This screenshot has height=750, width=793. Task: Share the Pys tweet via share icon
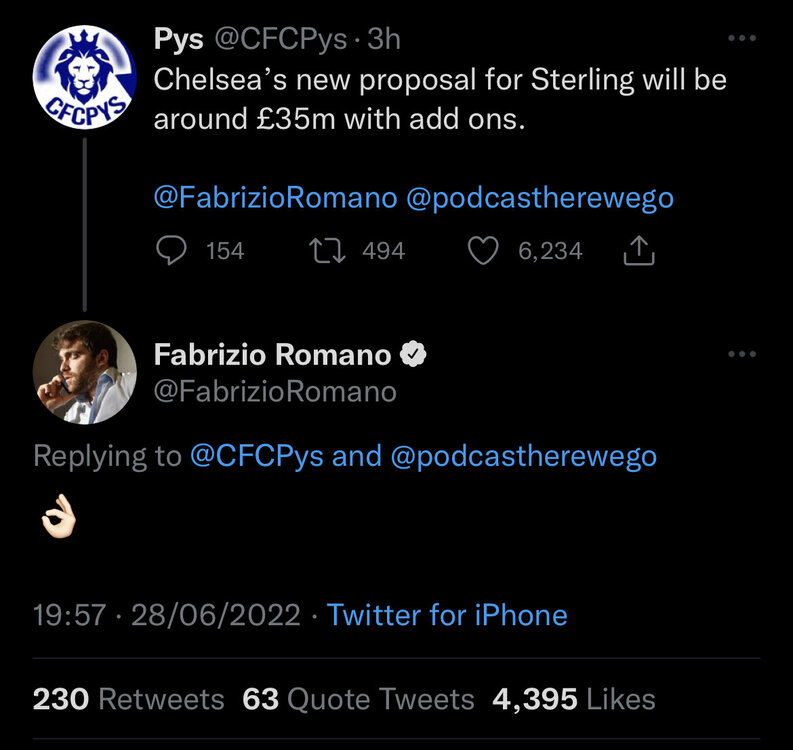639,250
